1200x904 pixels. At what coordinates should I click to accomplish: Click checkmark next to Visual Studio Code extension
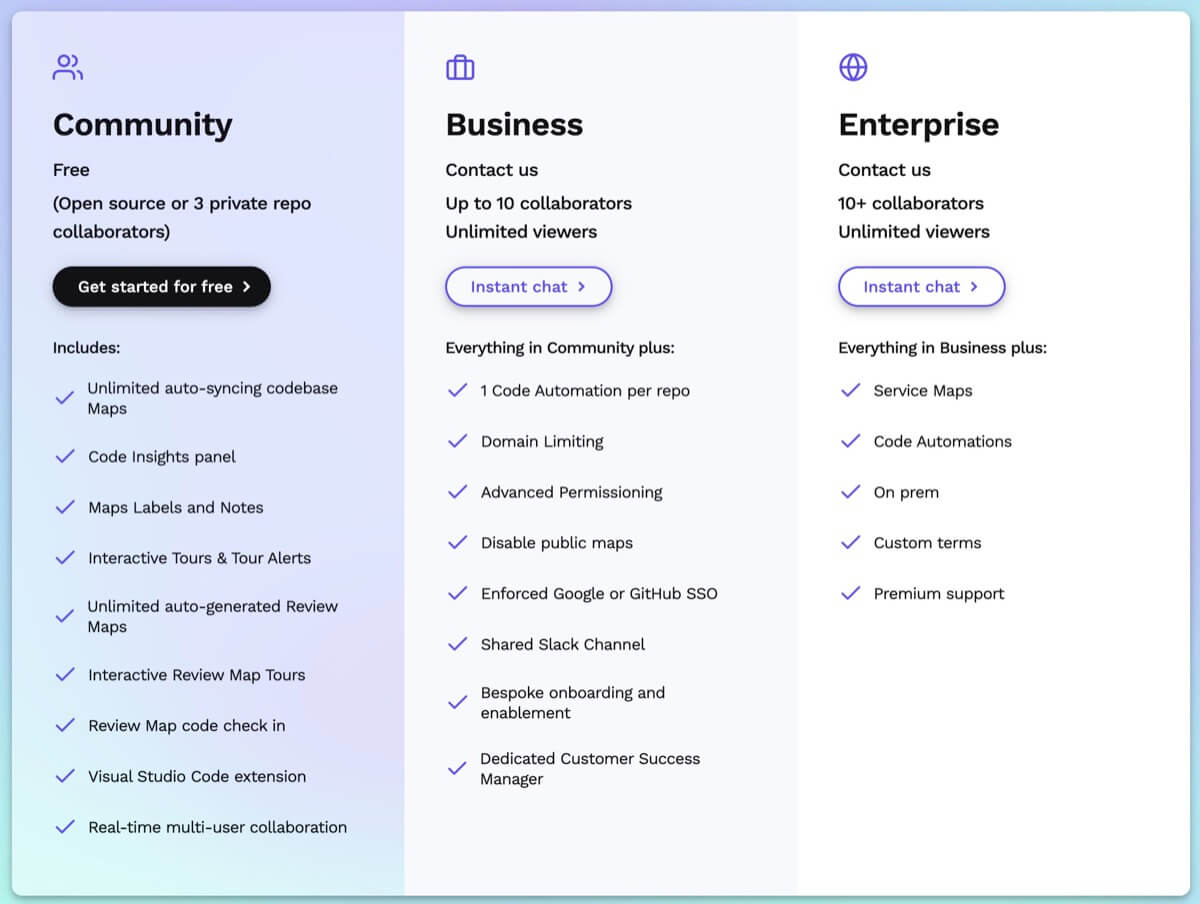click(x=65, y=776)
